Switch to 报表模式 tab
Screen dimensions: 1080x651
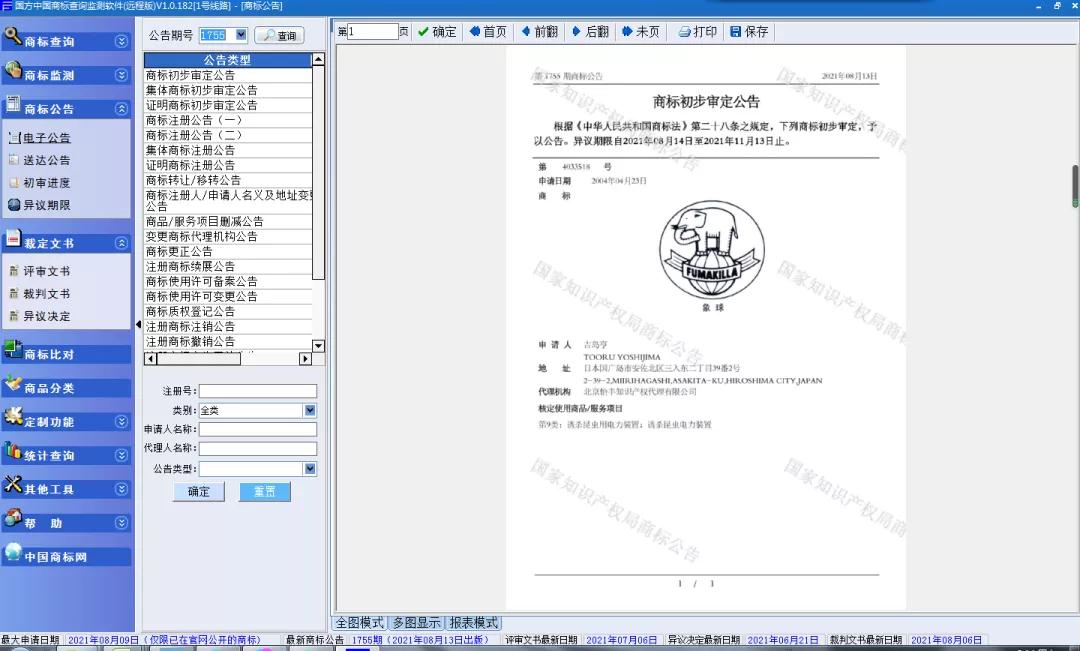tap(473, 622)
